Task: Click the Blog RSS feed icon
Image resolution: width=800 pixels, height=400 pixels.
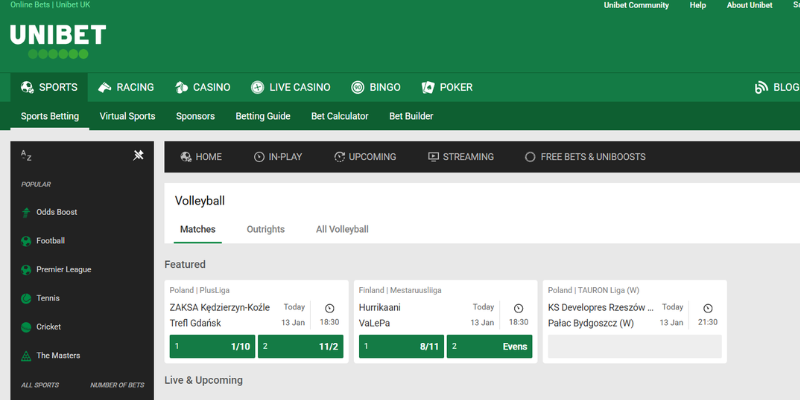Action: 761,87
